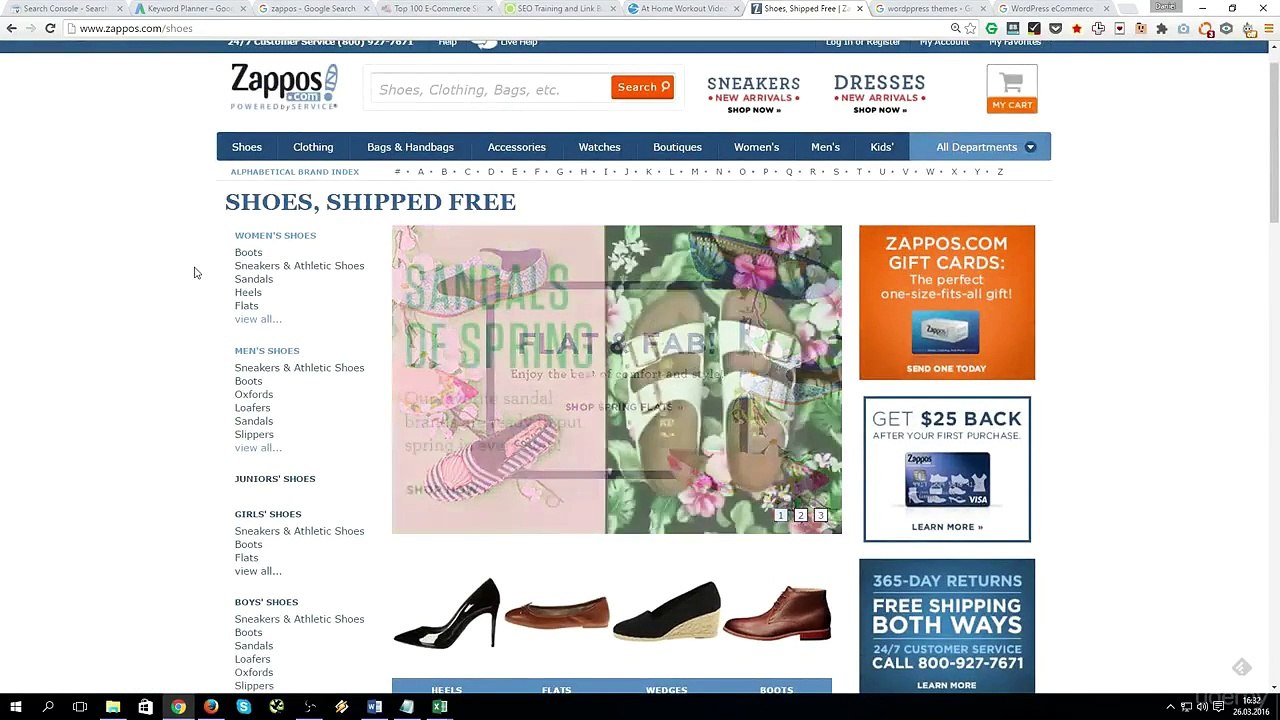The width and height of the screenshot is (1280, 720).
Task: Click the red star extension icon
Action: point(1076,29)
